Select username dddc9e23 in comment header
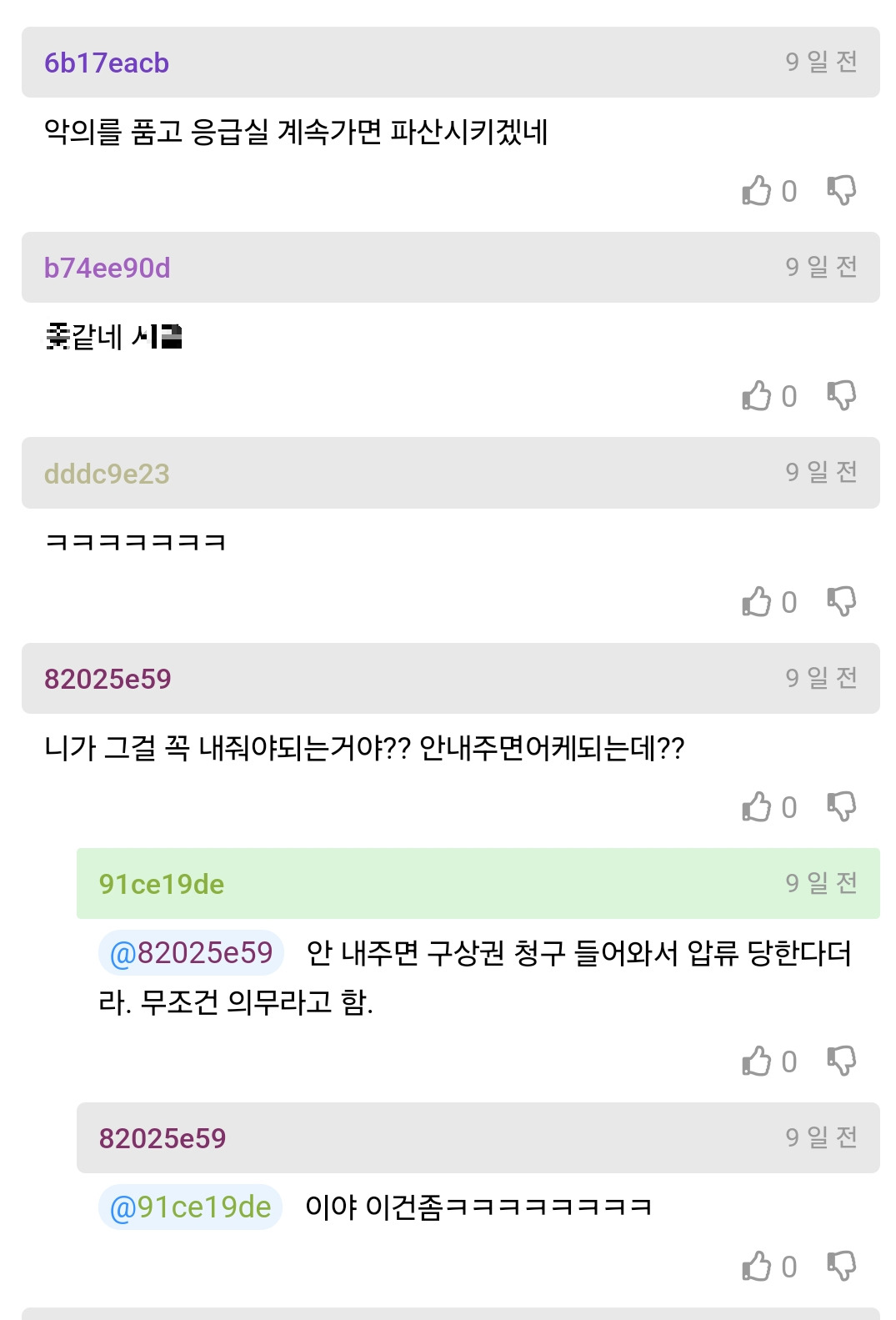Image resolution: width=896 pixels, height=1320 pixels. 107,474
